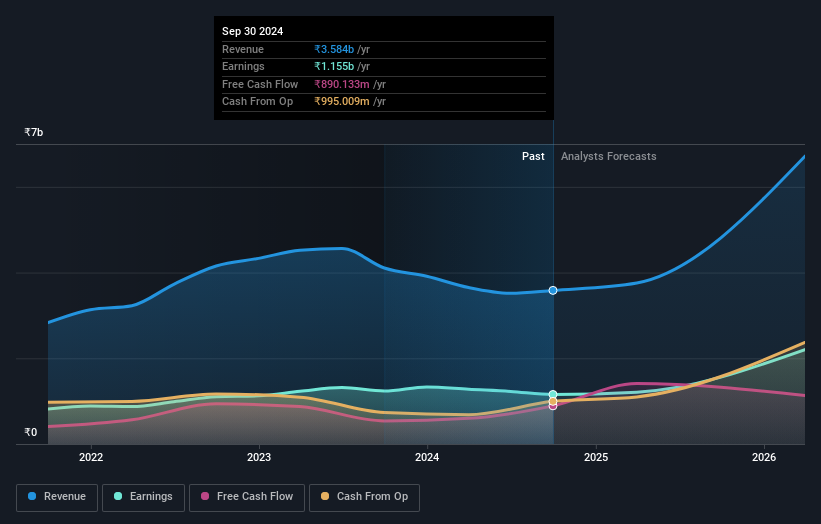Click the ₹995.009m cash from op value
The width and height of the screenshot is (821, 524).
pos(342,102)
